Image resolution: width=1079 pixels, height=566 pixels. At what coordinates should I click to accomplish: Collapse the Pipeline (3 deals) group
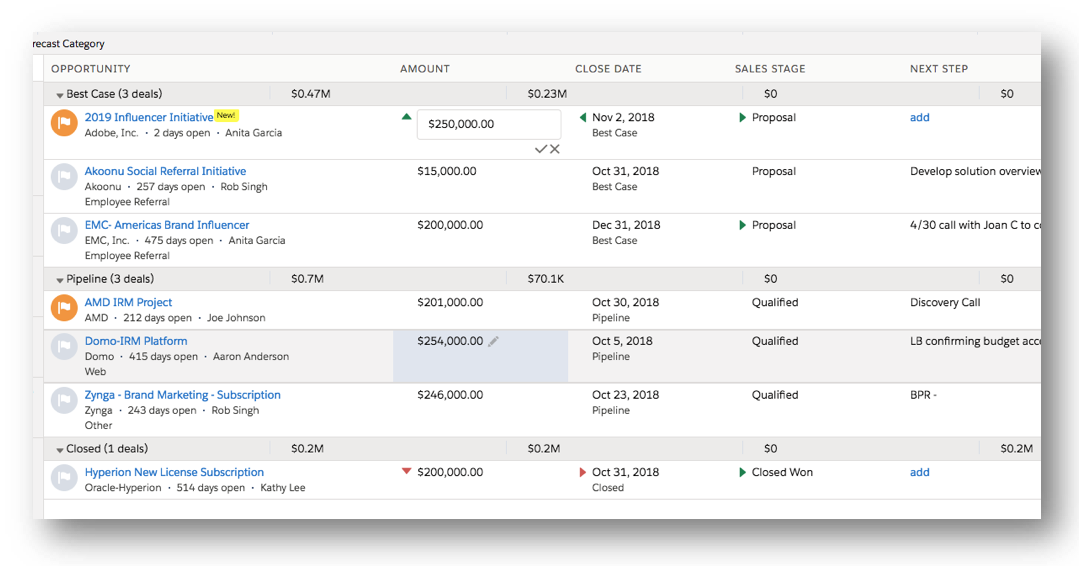click(x=60, y=280)
